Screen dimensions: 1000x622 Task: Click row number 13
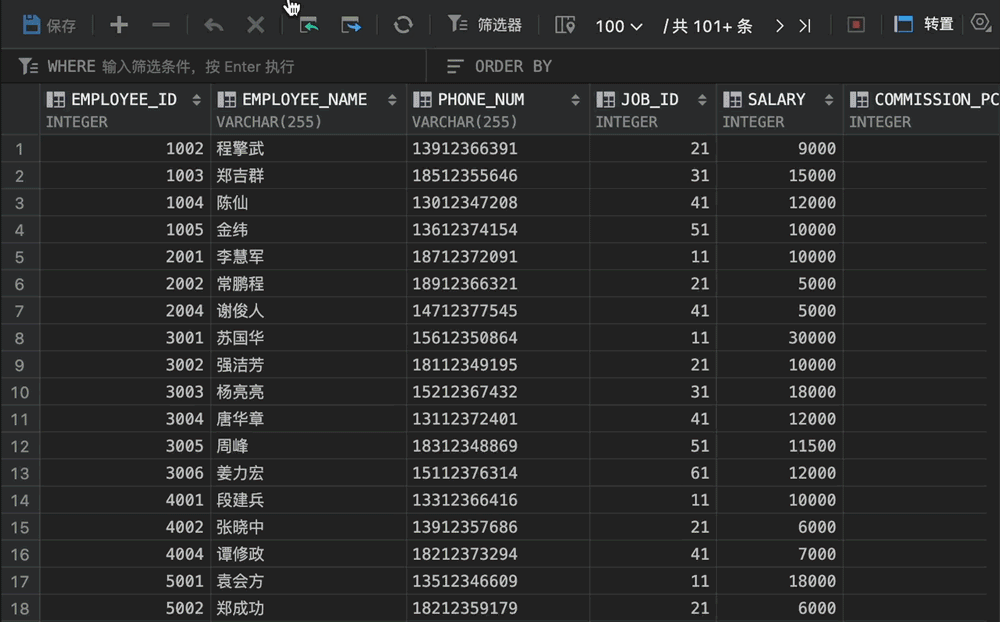point(19,473)
